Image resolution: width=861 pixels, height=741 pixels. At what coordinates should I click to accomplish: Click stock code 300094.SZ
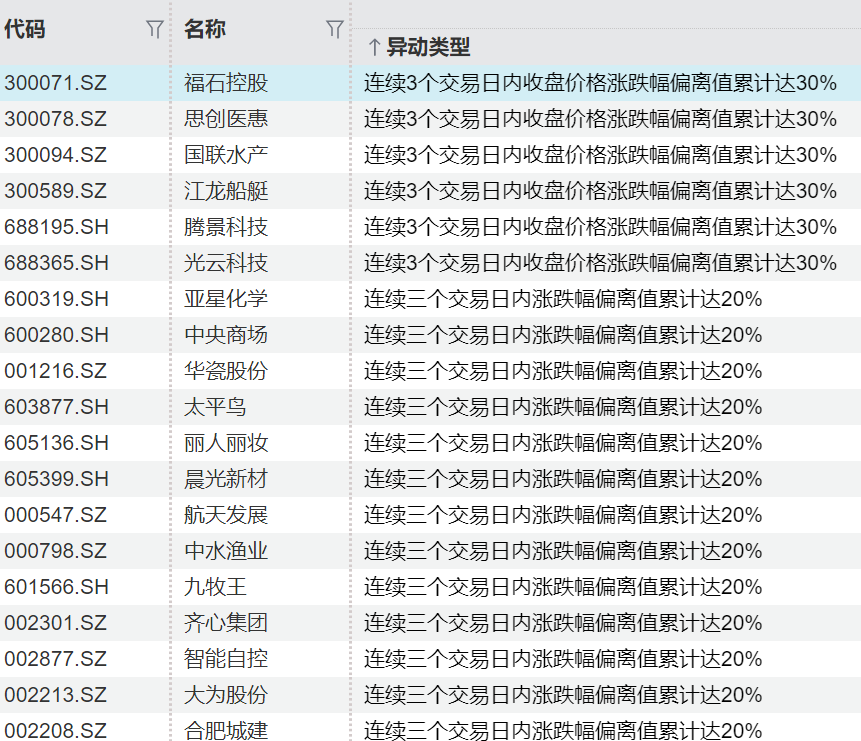(x=55, y=155)
